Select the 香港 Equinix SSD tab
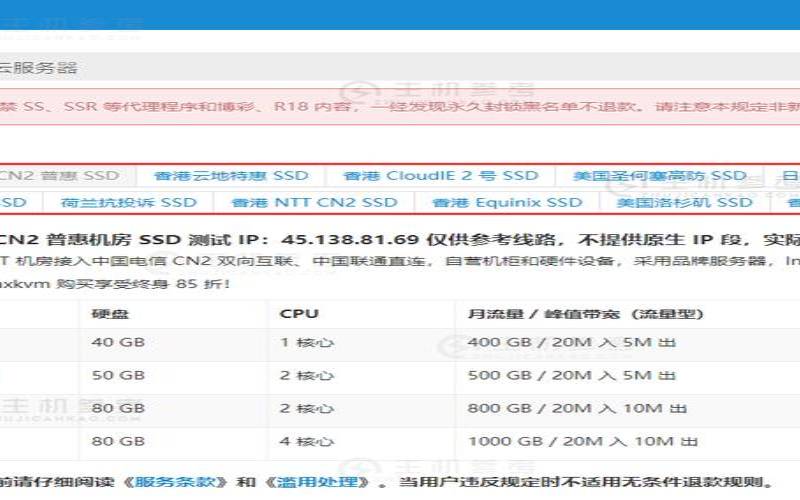800x500 pixels. [x=507, y=202]
